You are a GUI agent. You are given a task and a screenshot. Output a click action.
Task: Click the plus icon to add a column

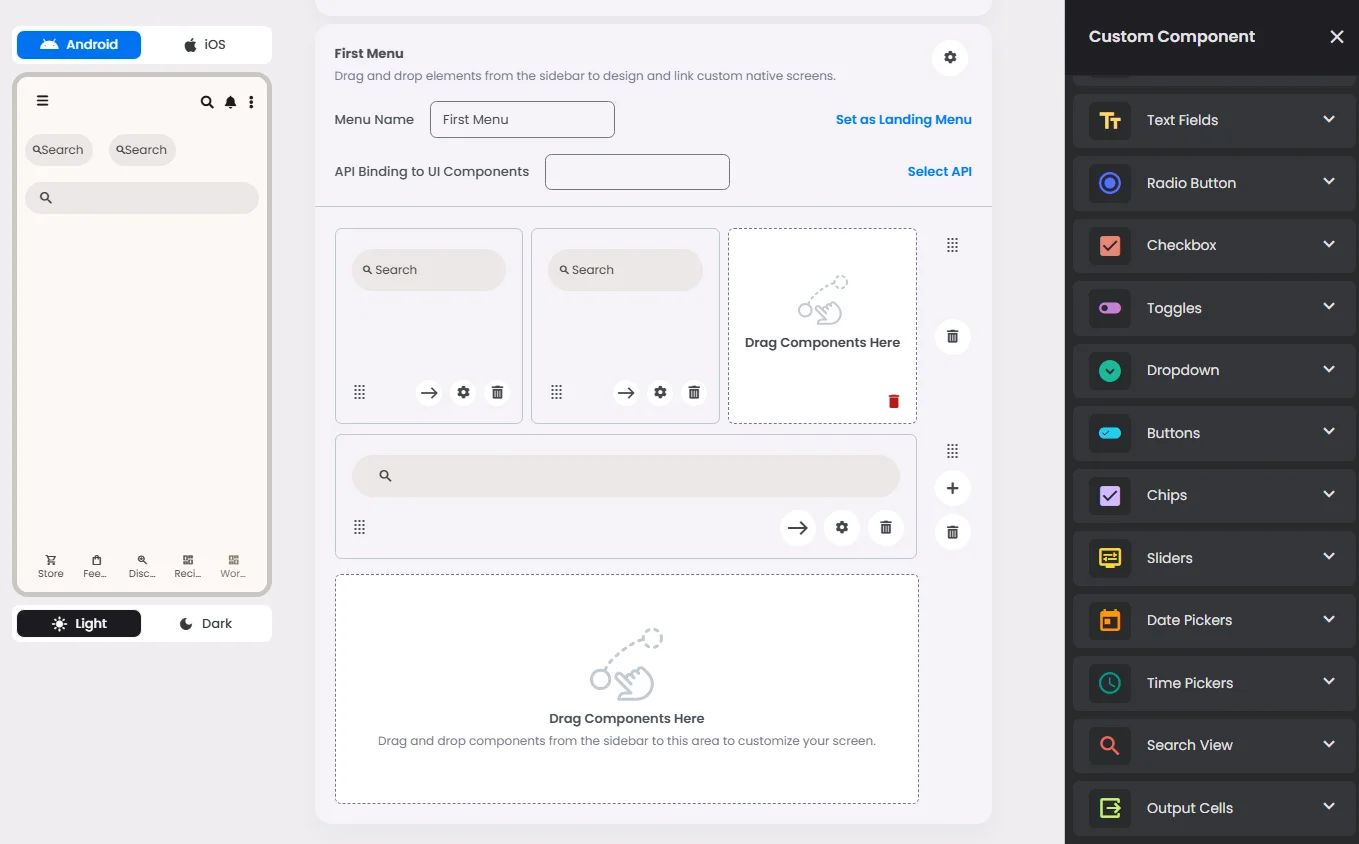coord(952,488)
